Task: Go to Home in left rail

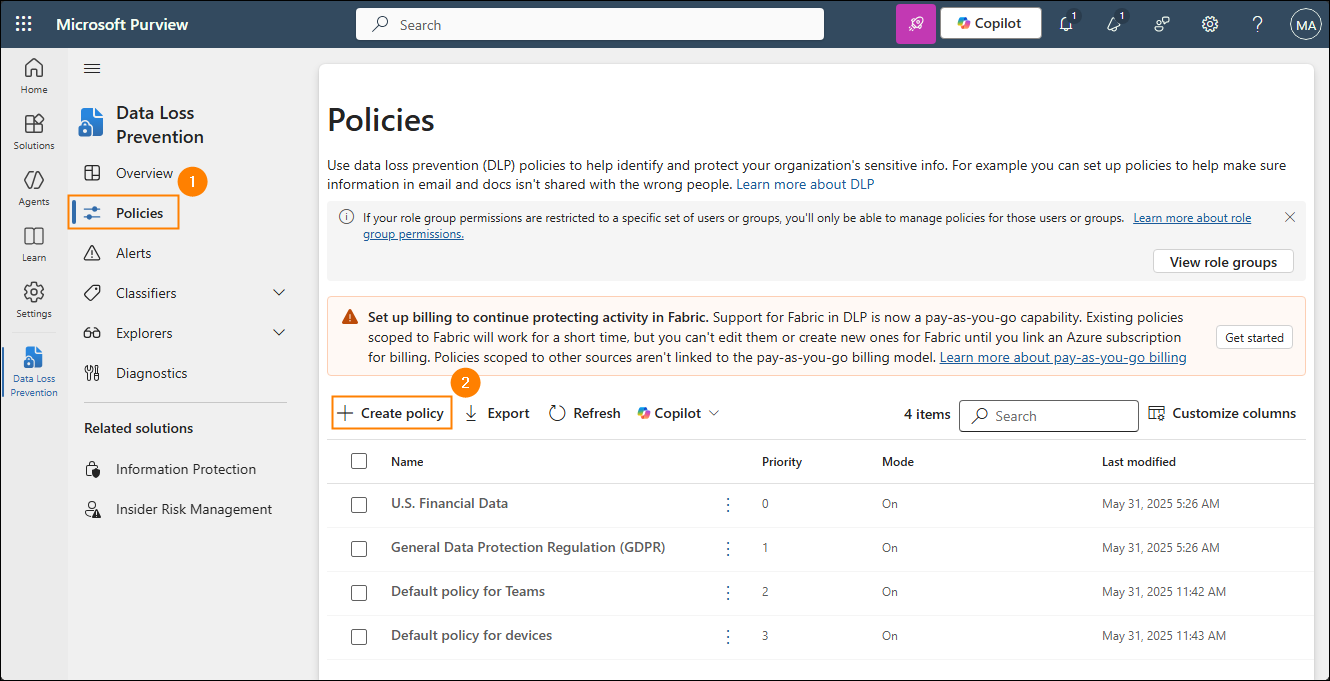Action: pos(34,76)
